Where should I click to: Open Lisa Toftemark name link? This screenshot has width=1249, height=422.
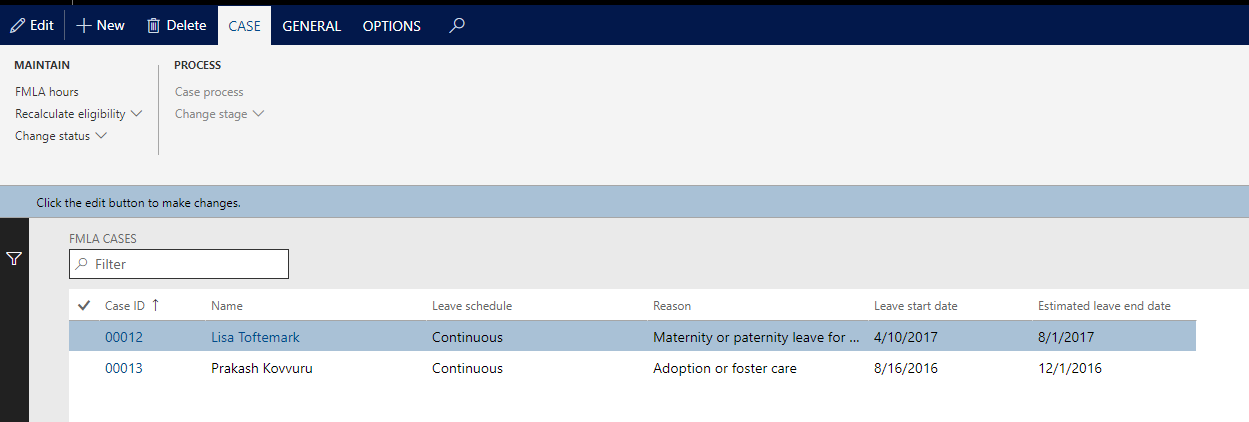tap(255, 338)
